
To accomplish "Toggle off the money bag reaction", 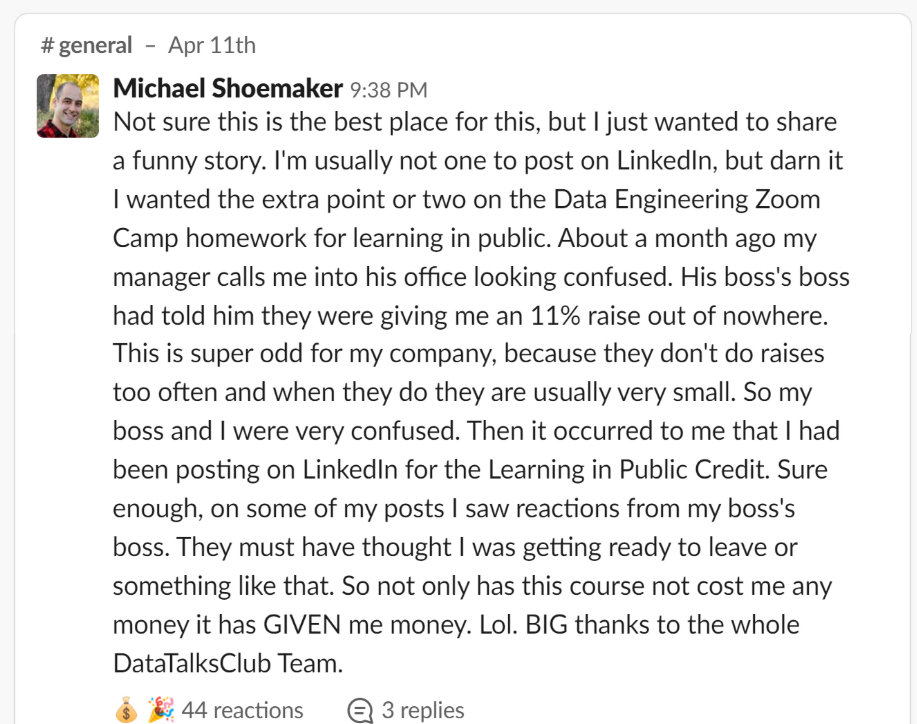I will [x=124, y=710].
